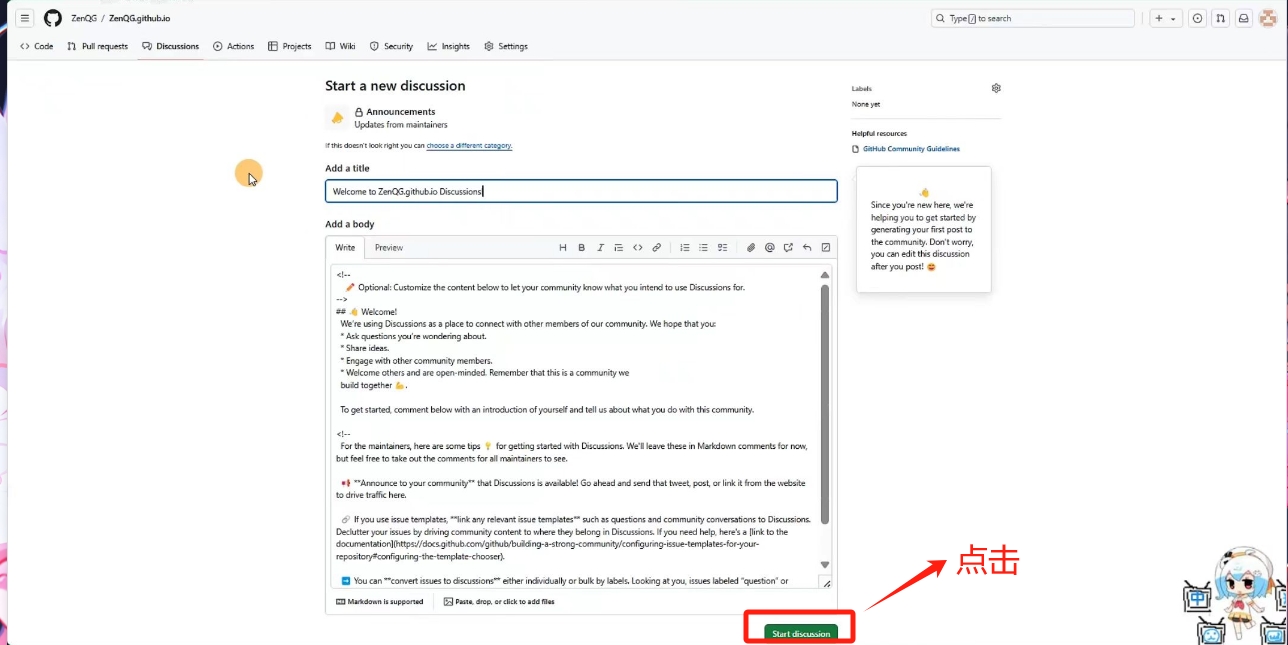Viewport: 1288px width, 645px height.
Task: Apply bold formatting in the editor
Action: (x=582, y=248)
